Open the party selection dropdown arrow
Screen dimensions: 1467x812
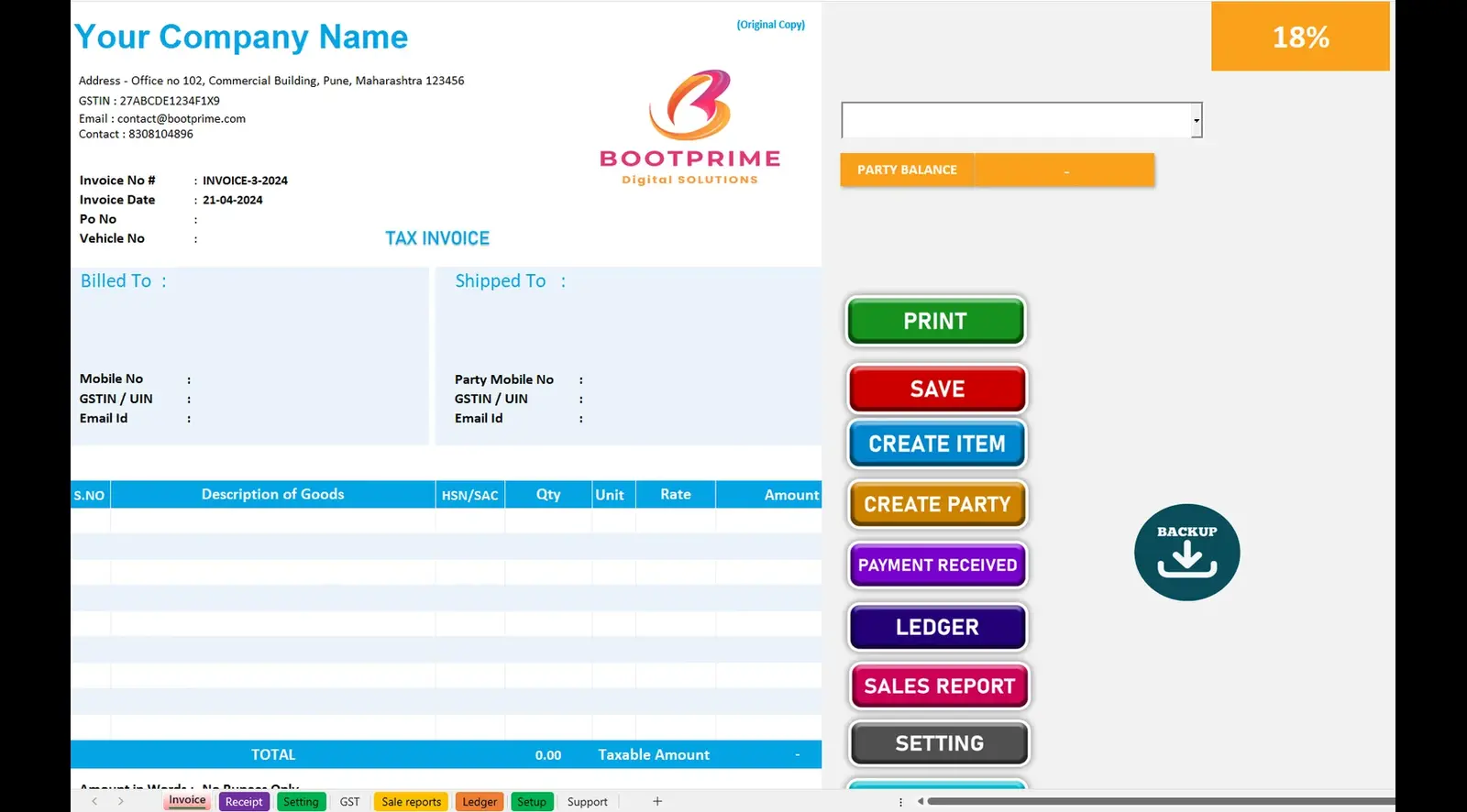click(x=1196, y=120)
